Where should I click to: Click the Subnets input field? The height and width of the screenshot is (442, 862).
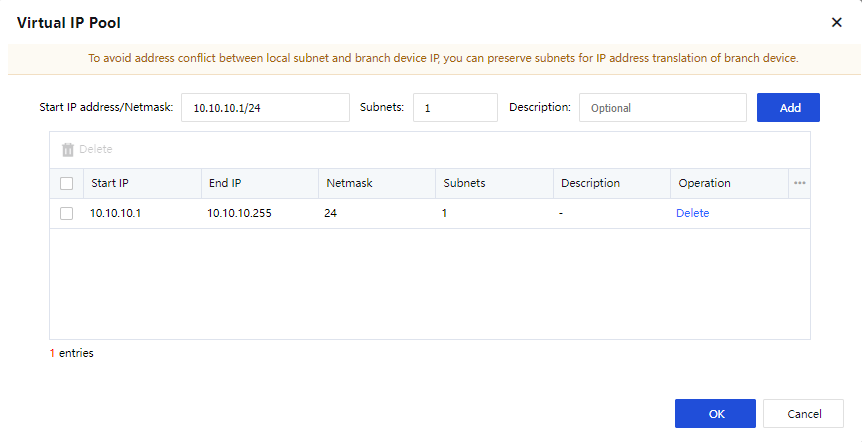454,107
